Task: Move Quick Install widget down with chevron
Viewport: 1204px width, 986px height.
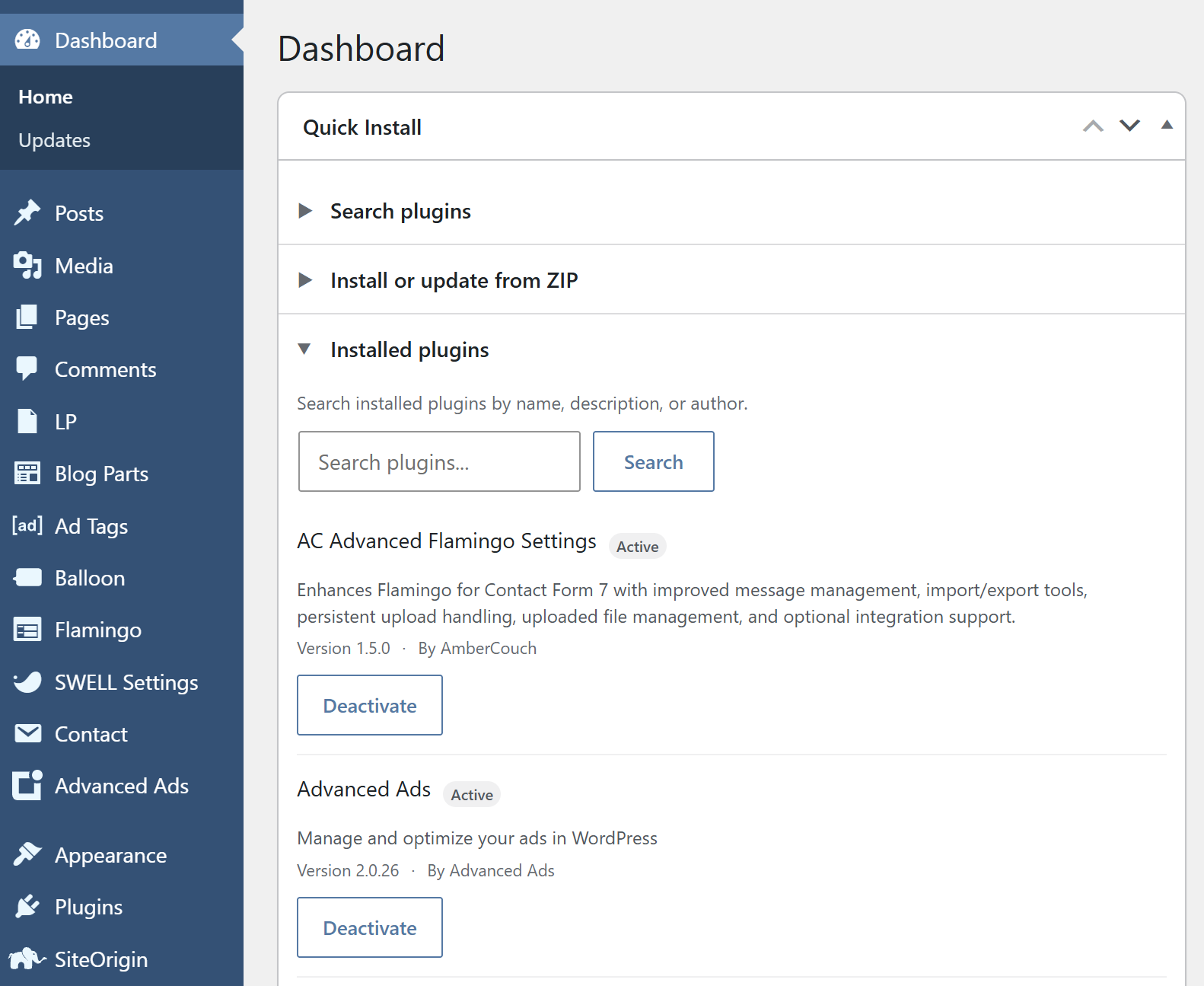Action: point(1129,126)
